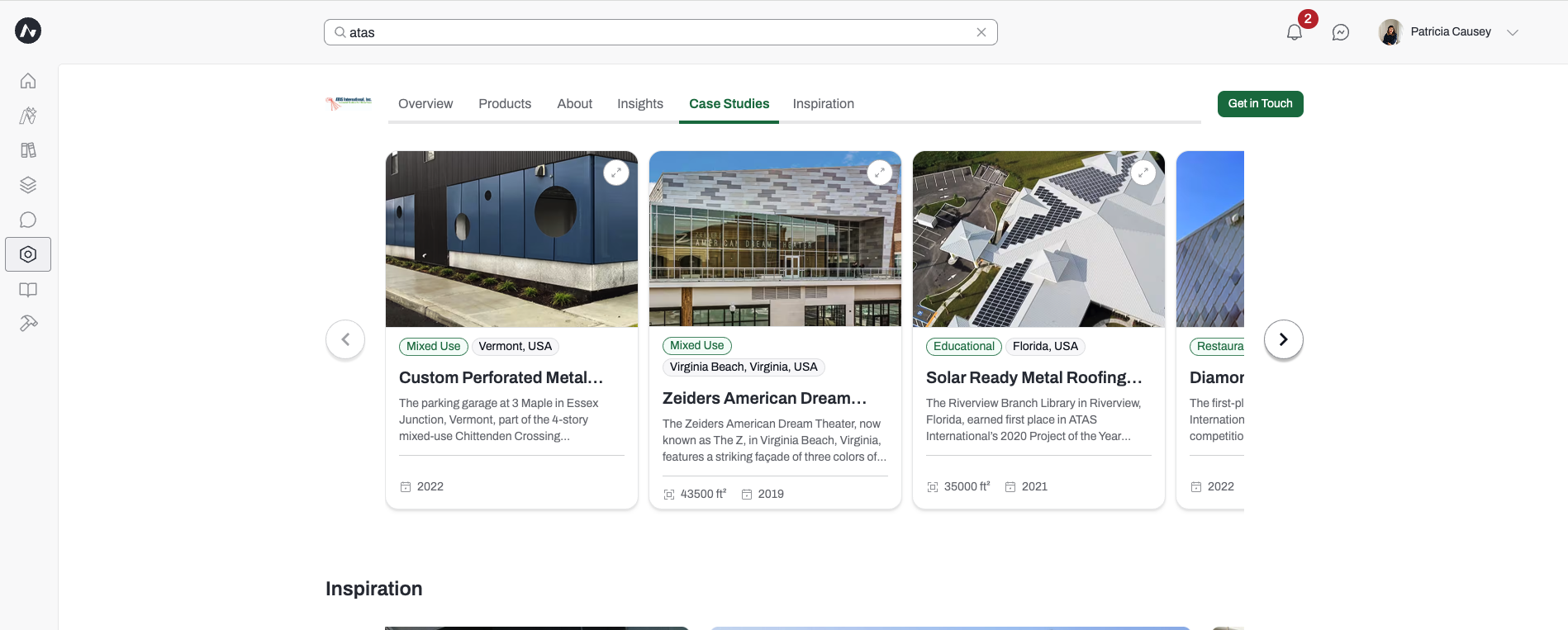Click Patricia Causey's avatar photo
The image size is (1568, 630).
(1390, 32)
